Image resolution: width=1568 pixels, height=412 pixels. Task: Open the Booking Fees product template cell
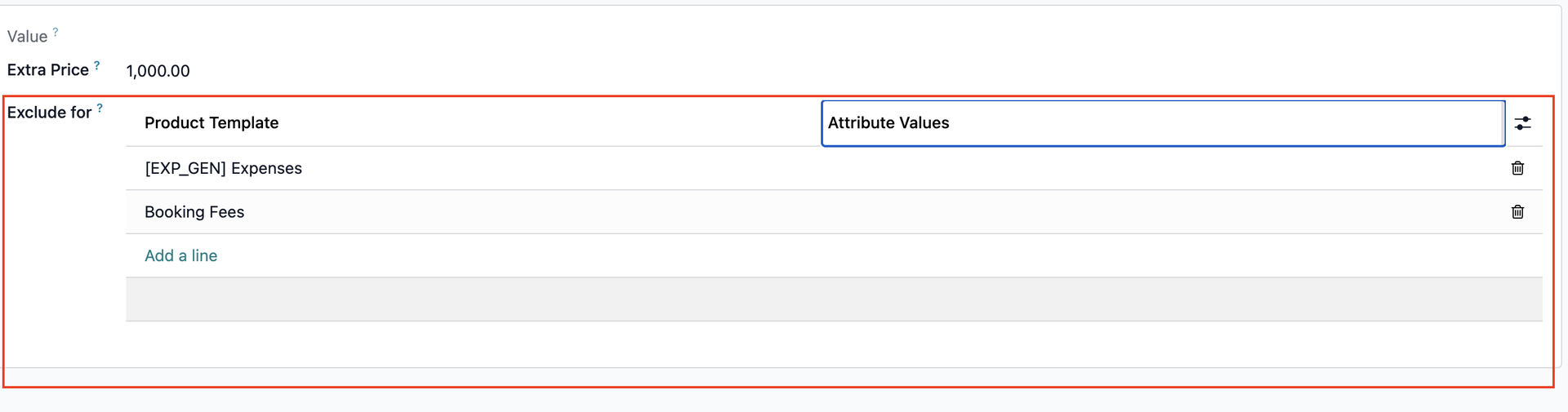pos(194,212)
